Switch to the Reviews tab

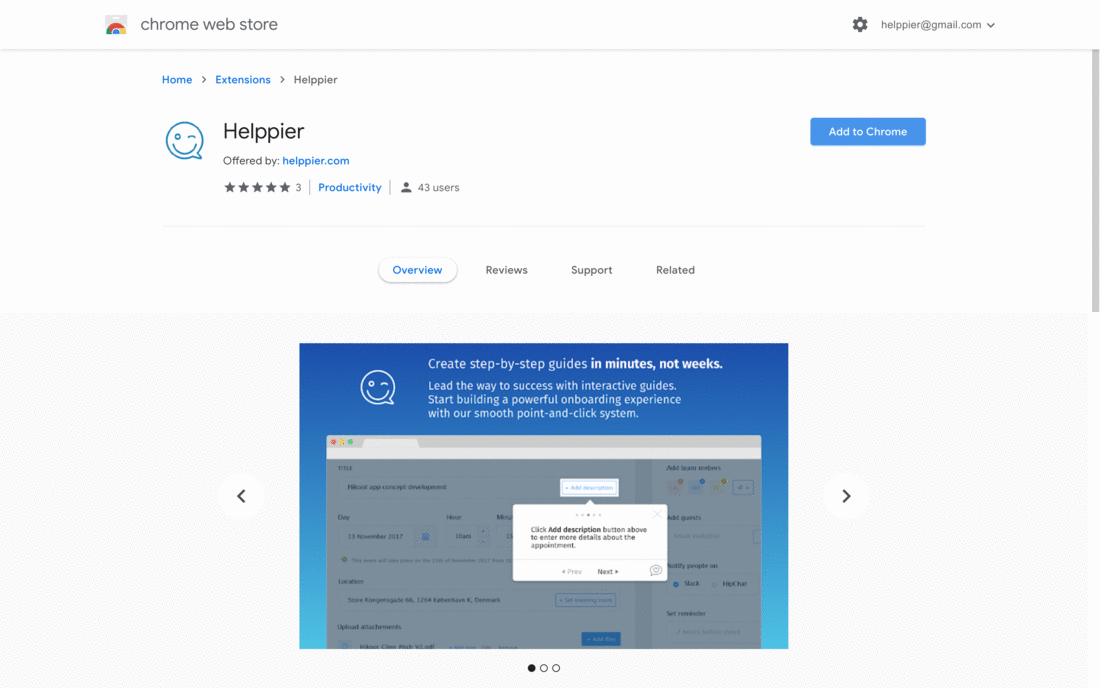click(506, 270)
